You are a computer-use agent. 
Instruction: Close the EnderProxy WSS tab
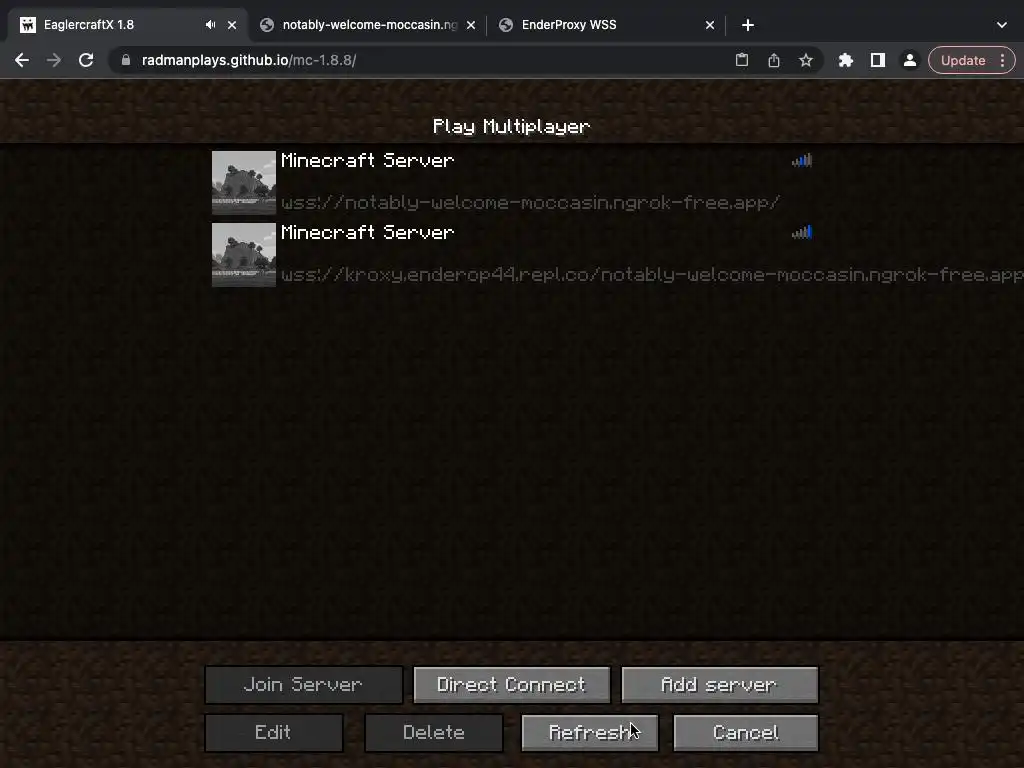coord(710,25)
